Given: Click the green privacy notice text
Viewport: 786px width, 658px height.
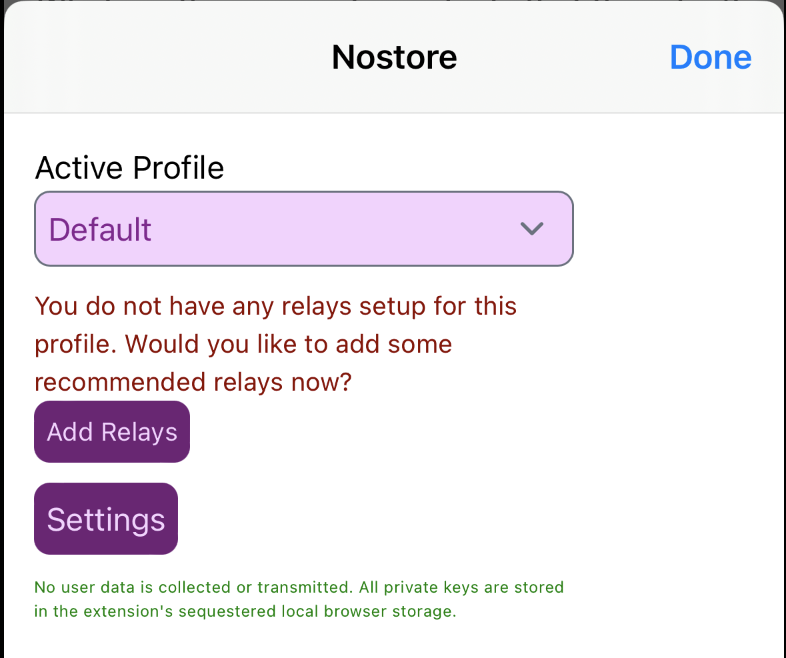Looking at the screenshot, I should click(x=298, y=598).
